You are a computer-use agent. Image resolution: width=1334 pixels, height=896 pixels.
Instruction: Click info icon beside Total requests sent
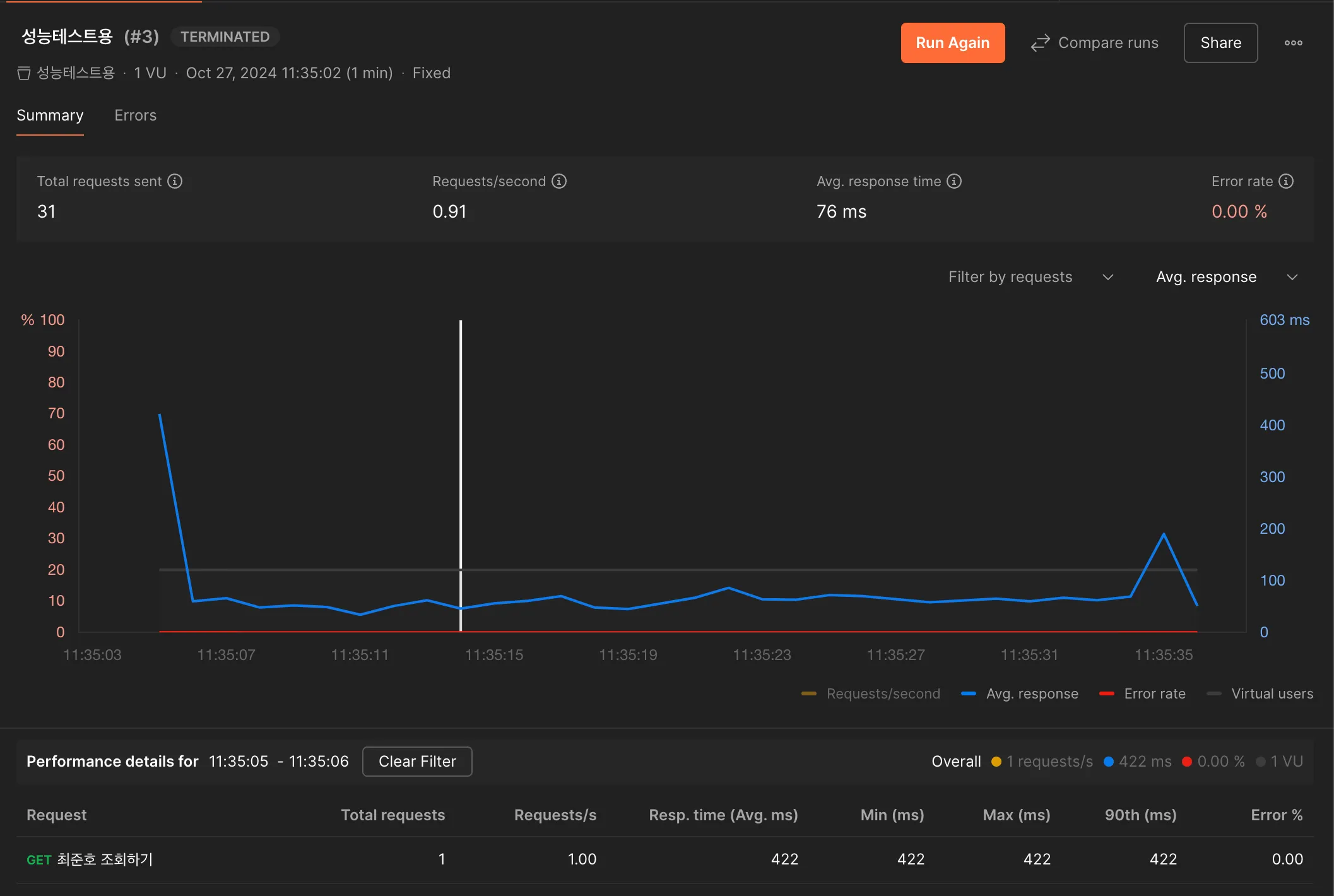(175, 181)
